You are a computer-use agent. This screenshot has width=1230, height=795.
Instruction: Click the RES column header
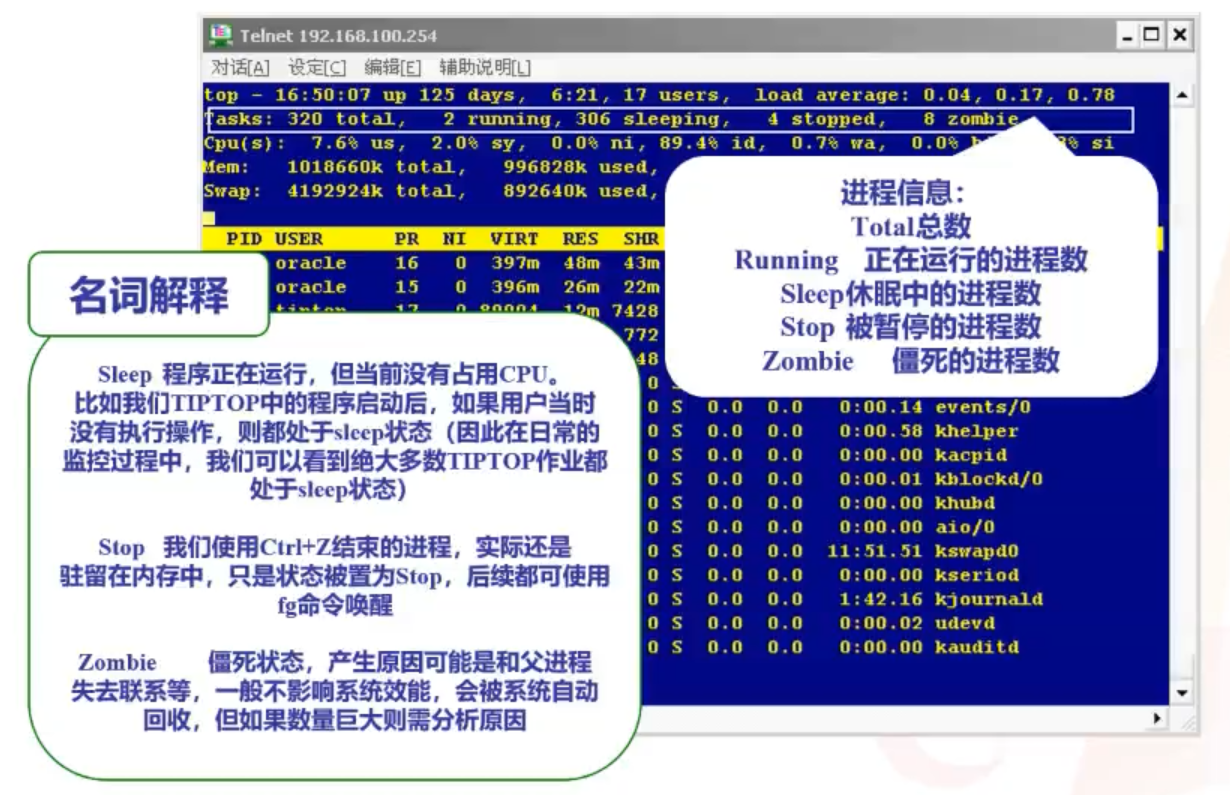pyautogui.click(x=580, y=240)
